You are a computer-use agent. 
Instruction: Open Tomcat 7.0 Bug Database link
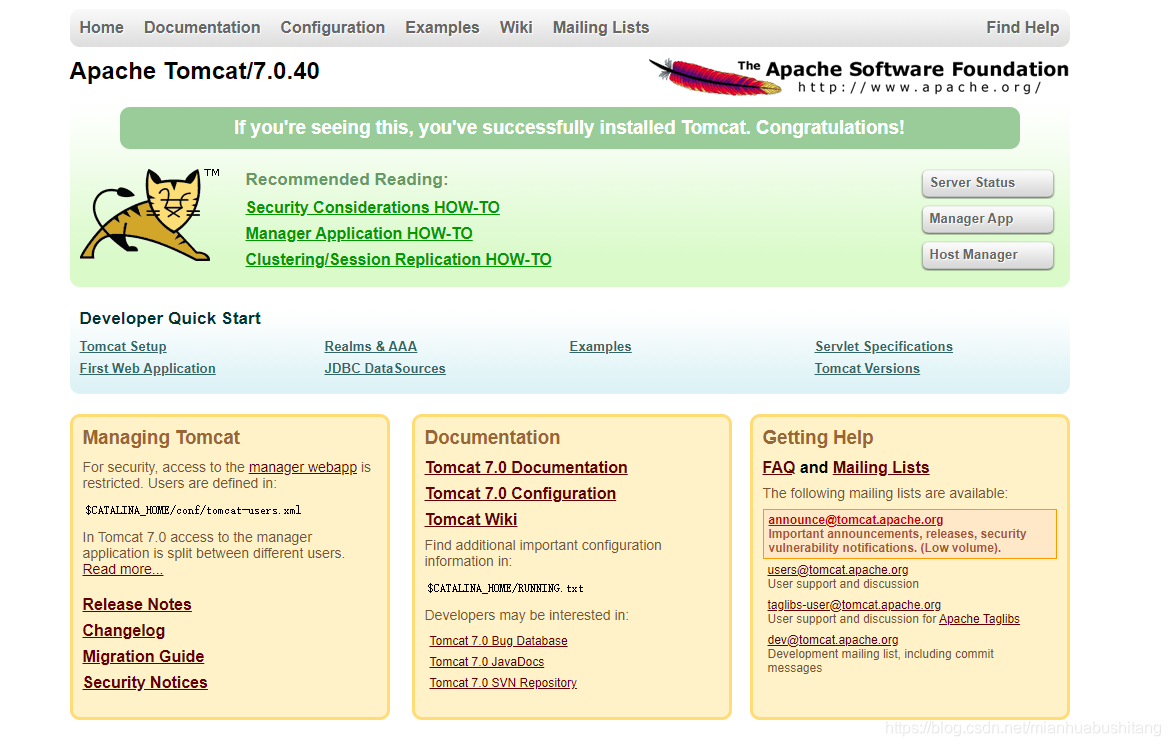498,641
